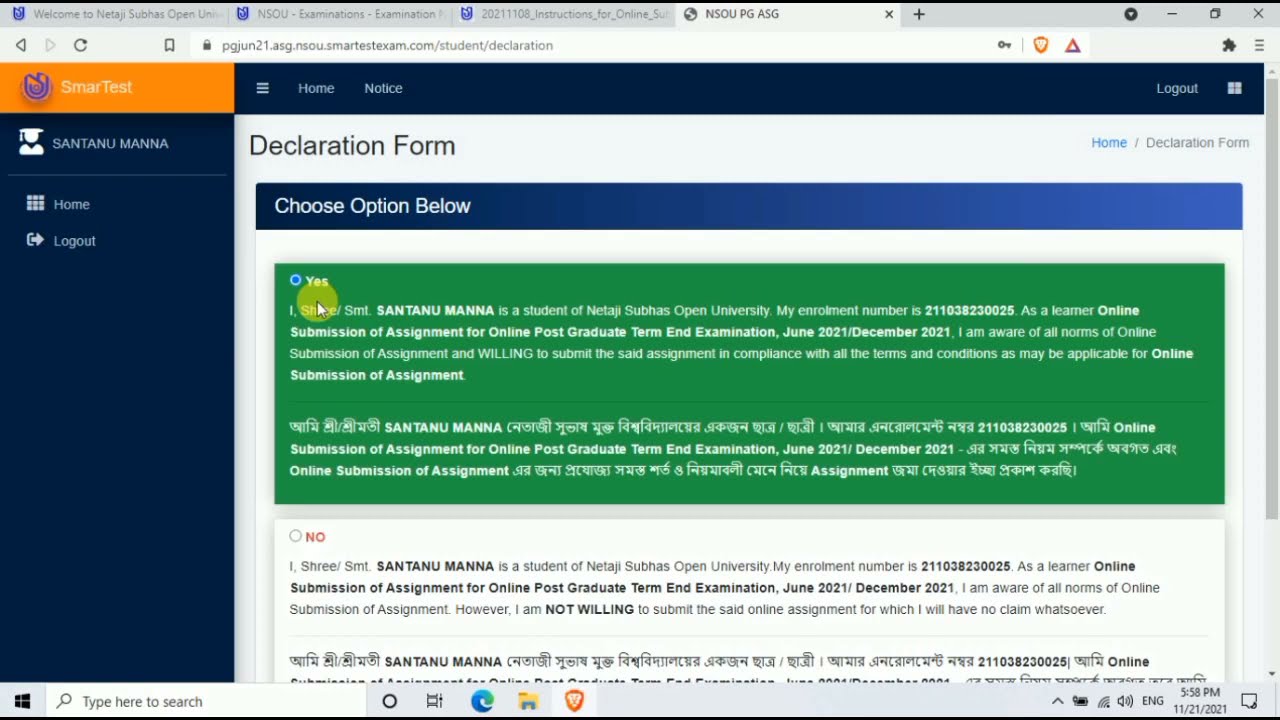Open the saved passwords key icon
Image resolution: width=1280 pixels, height=720 pixels.
[1004, 45]
